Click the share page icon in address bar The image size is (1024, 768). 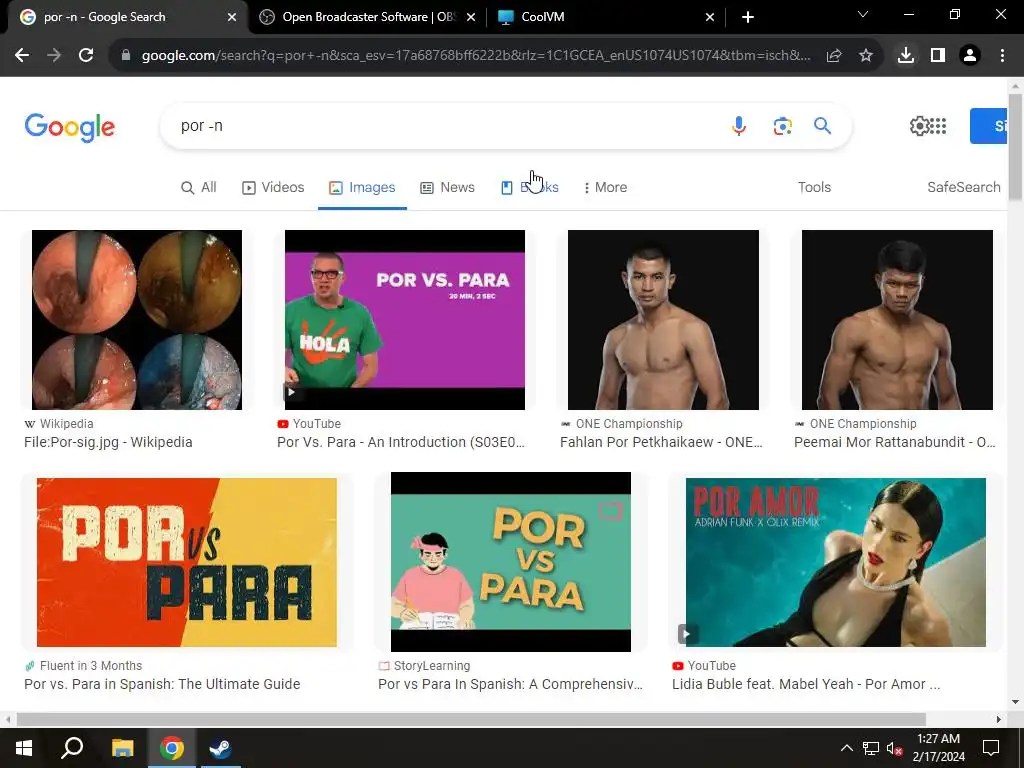coord(834,56)
